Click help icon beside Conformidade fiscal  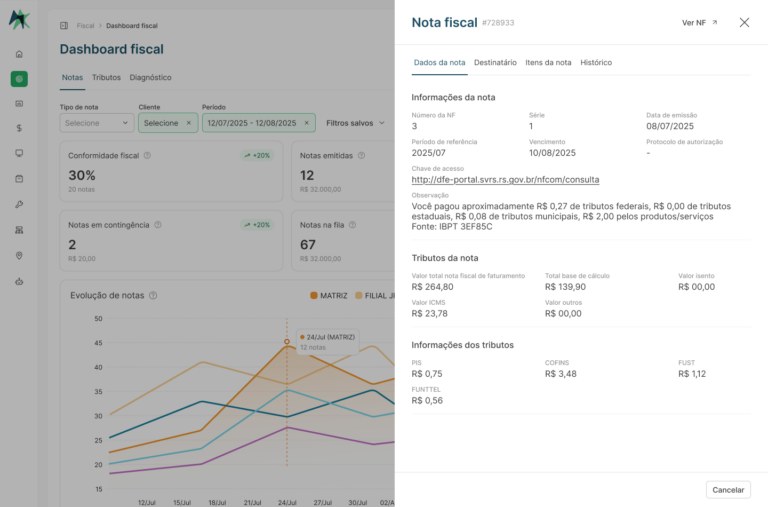tap(147, 155)
